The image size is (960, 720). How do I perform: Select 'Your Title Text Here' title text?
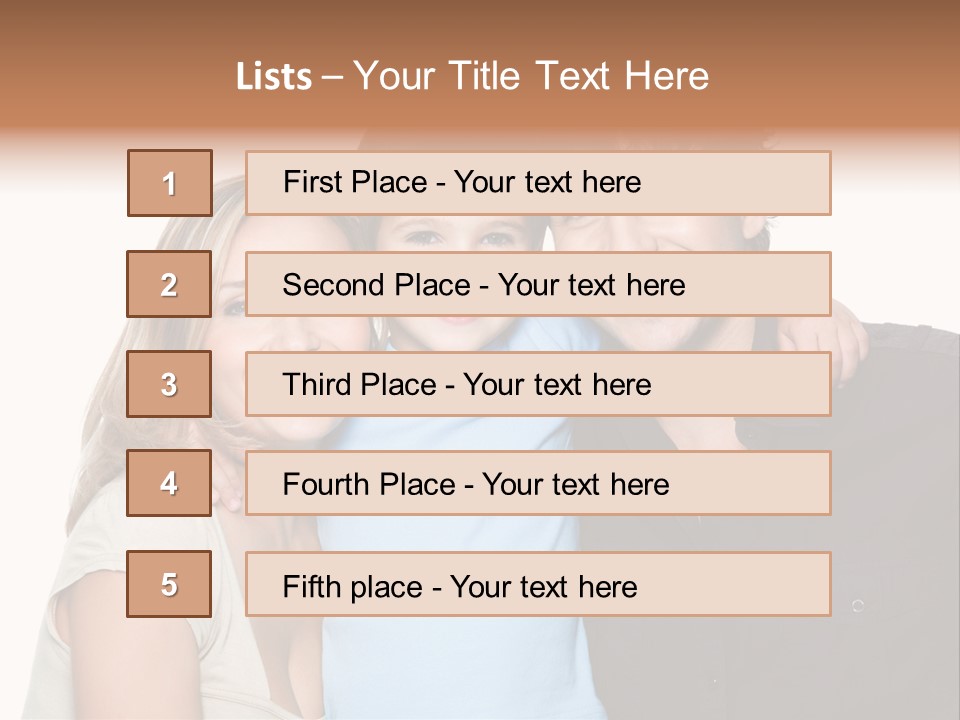coord(531,76)
